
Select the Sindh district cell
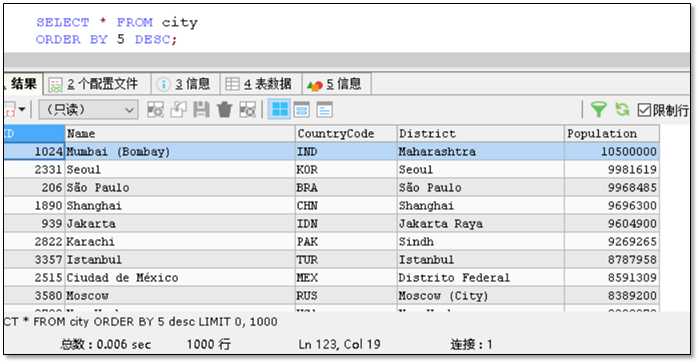pos(480,242)
